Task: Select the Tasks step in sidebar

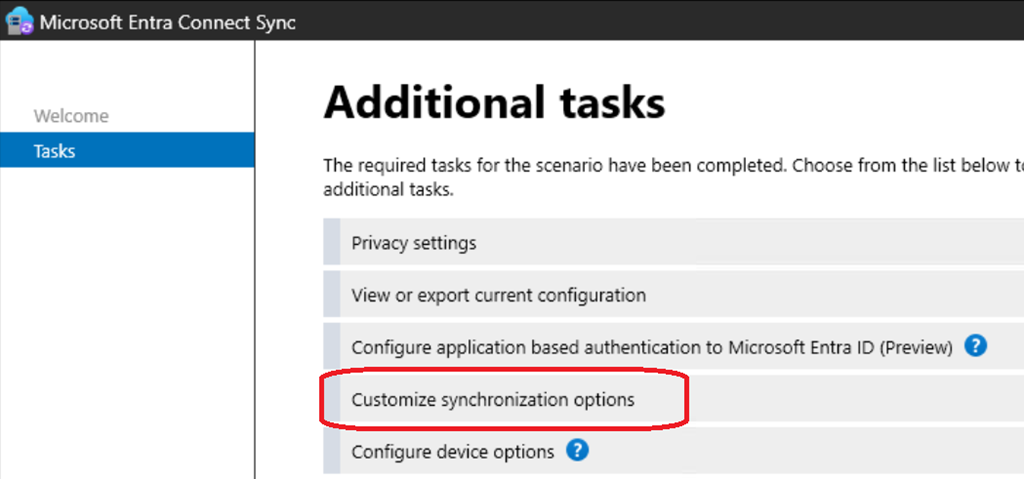Action: [55, 151]
